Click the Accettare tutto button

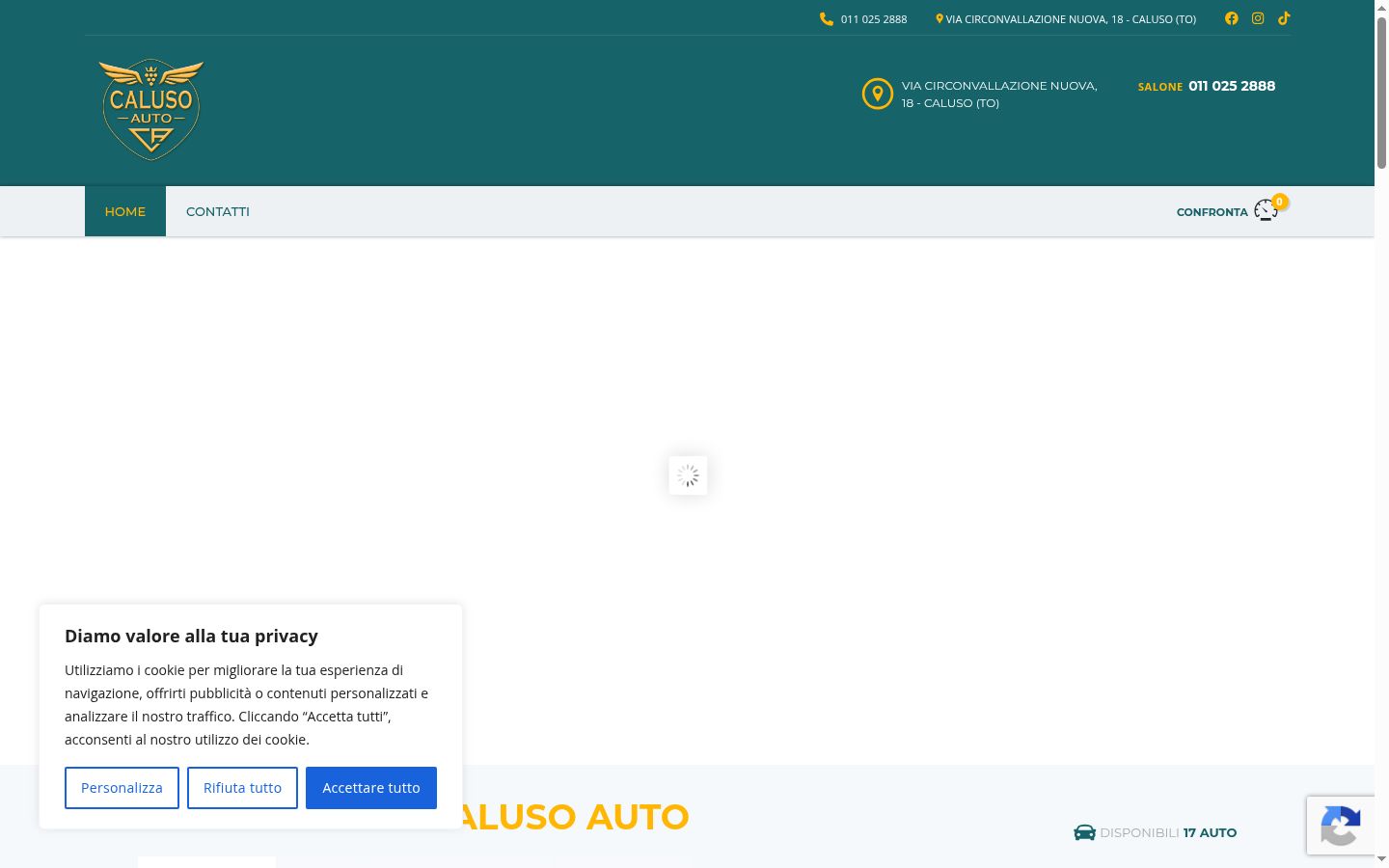371,788
